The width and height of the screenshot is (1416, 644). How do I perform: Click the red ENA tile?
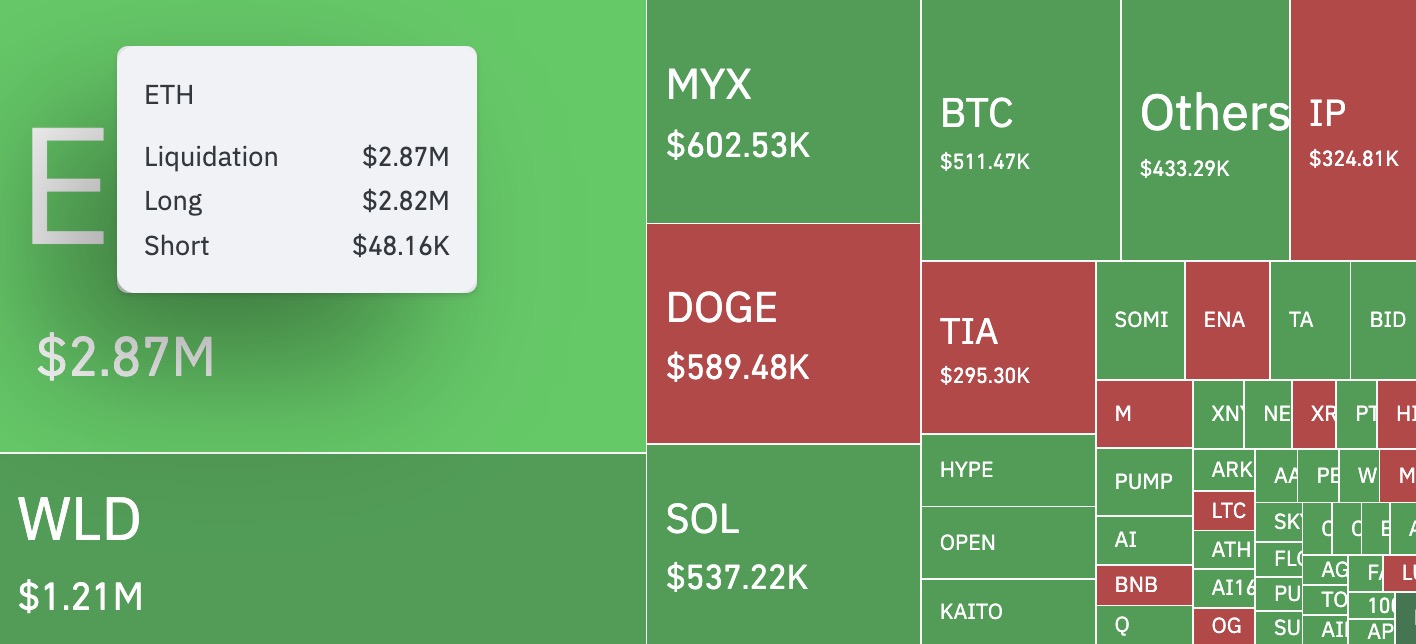1226,320
